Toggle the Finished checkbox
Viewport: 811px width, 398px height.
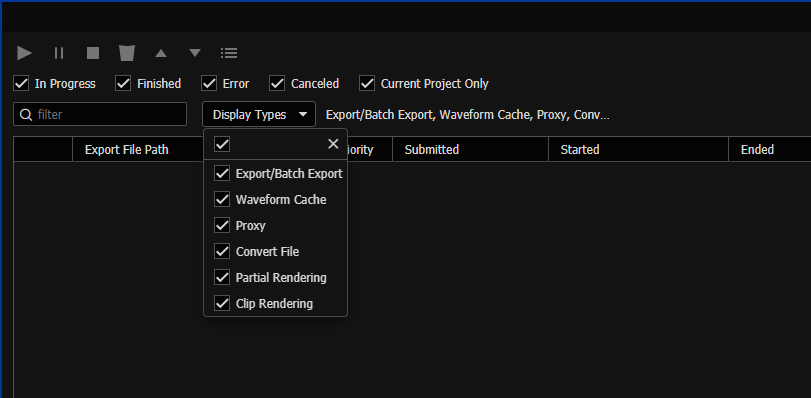tap(123, 83)
